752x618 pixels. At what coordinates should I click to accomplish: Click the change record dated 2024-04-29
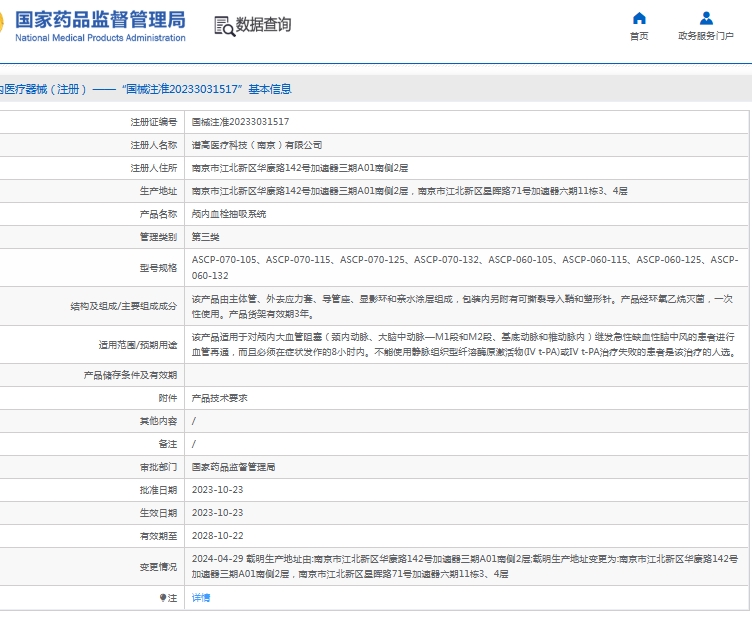[465, 567]
